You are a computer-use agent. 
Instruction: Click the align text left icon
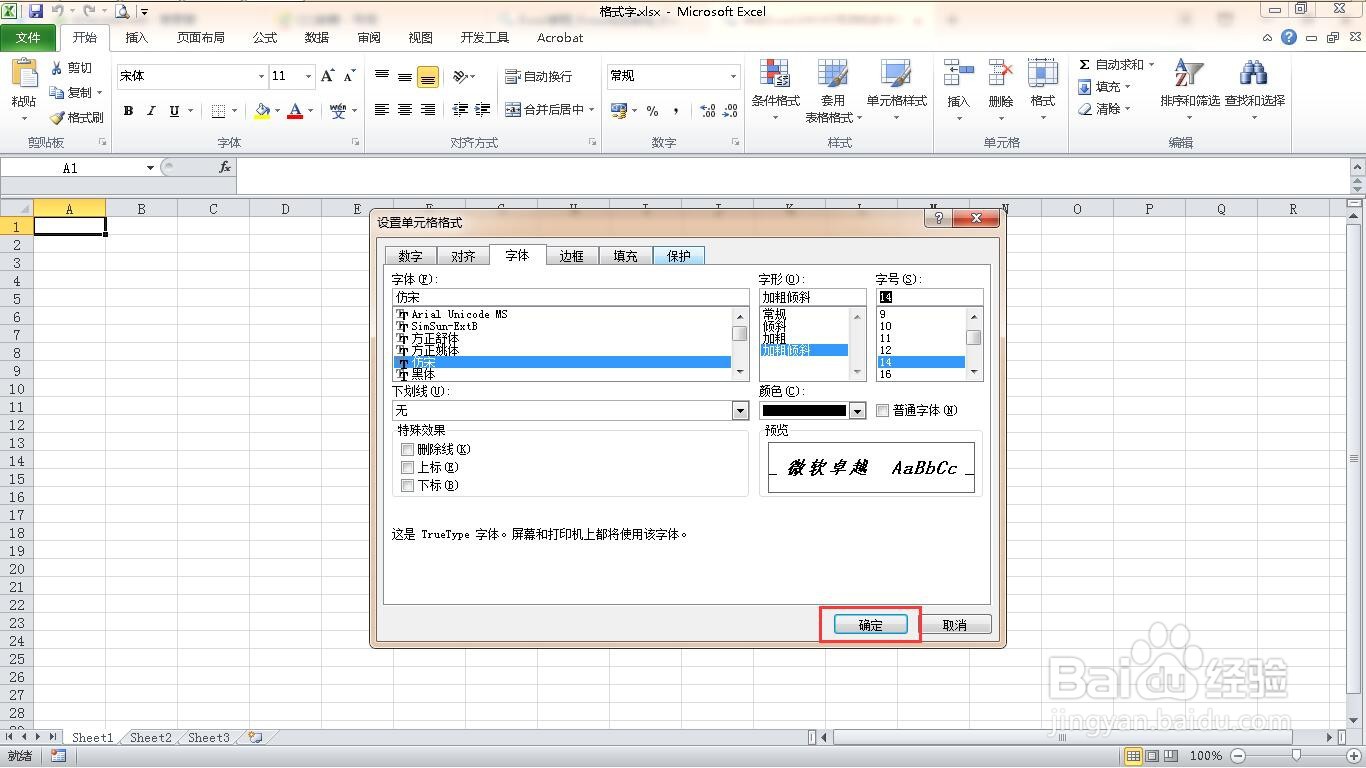pyautogui.click(x=381, y=110)
